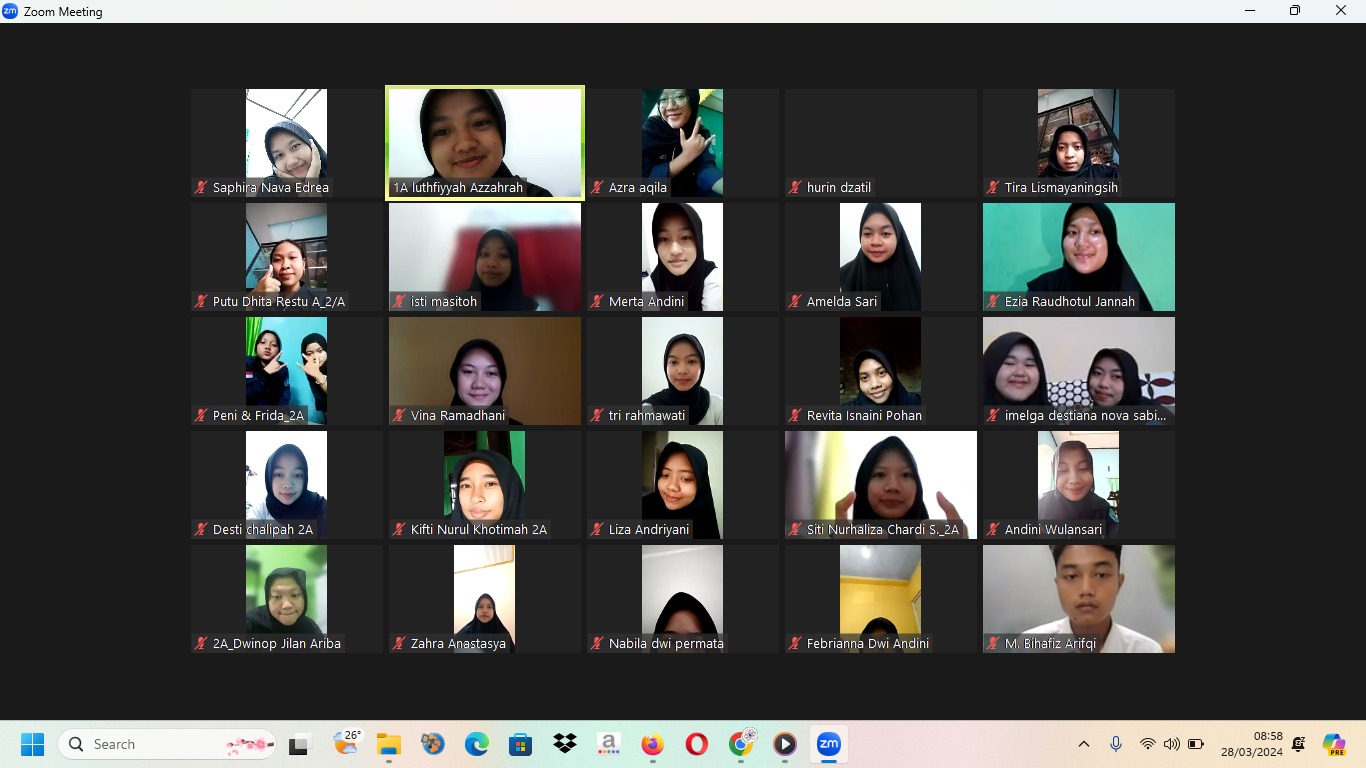
Task: Open File Explorer from the taskbar
Action: 388,744
